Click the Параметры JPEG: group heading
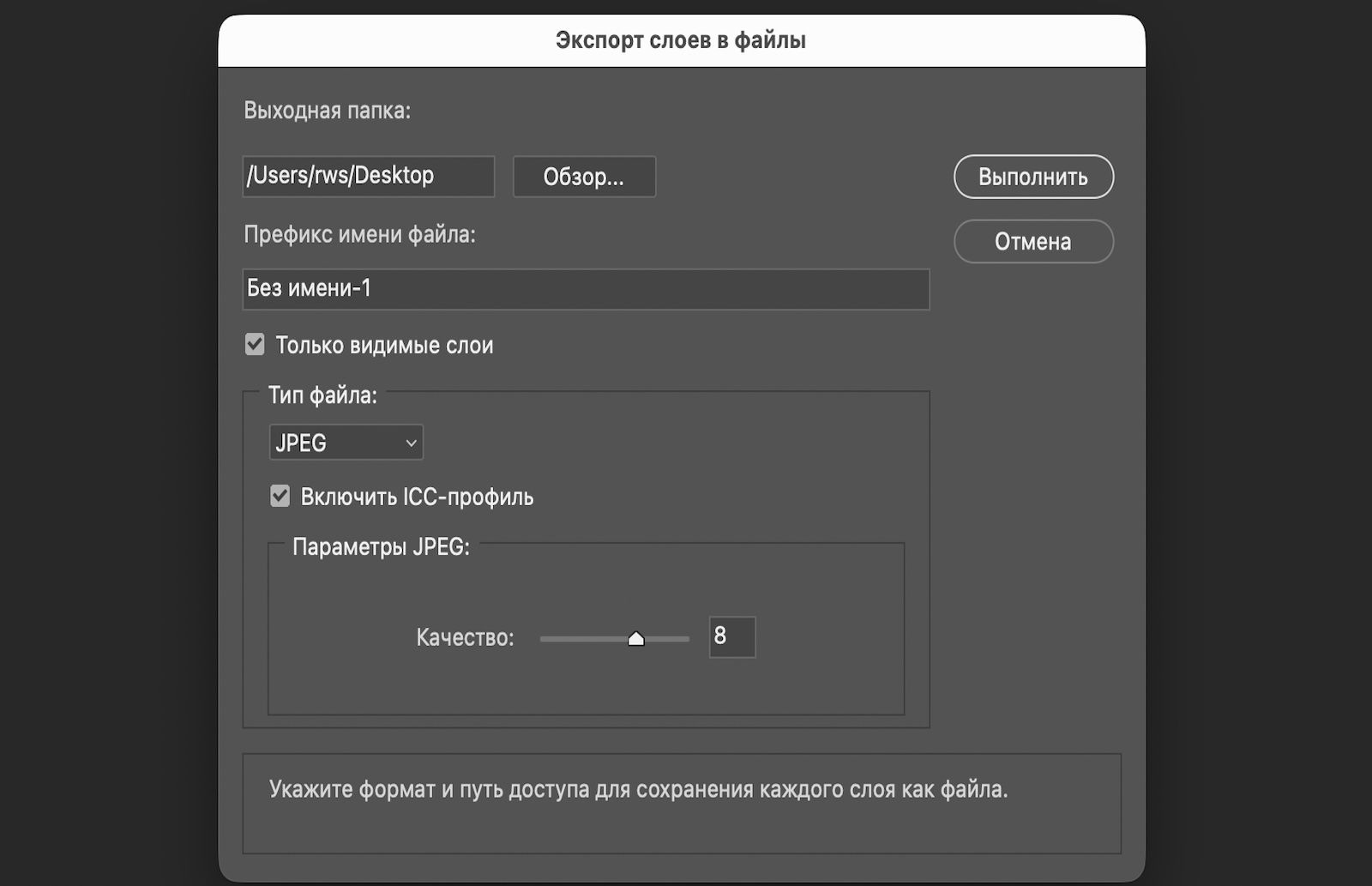 pos(380,546)
